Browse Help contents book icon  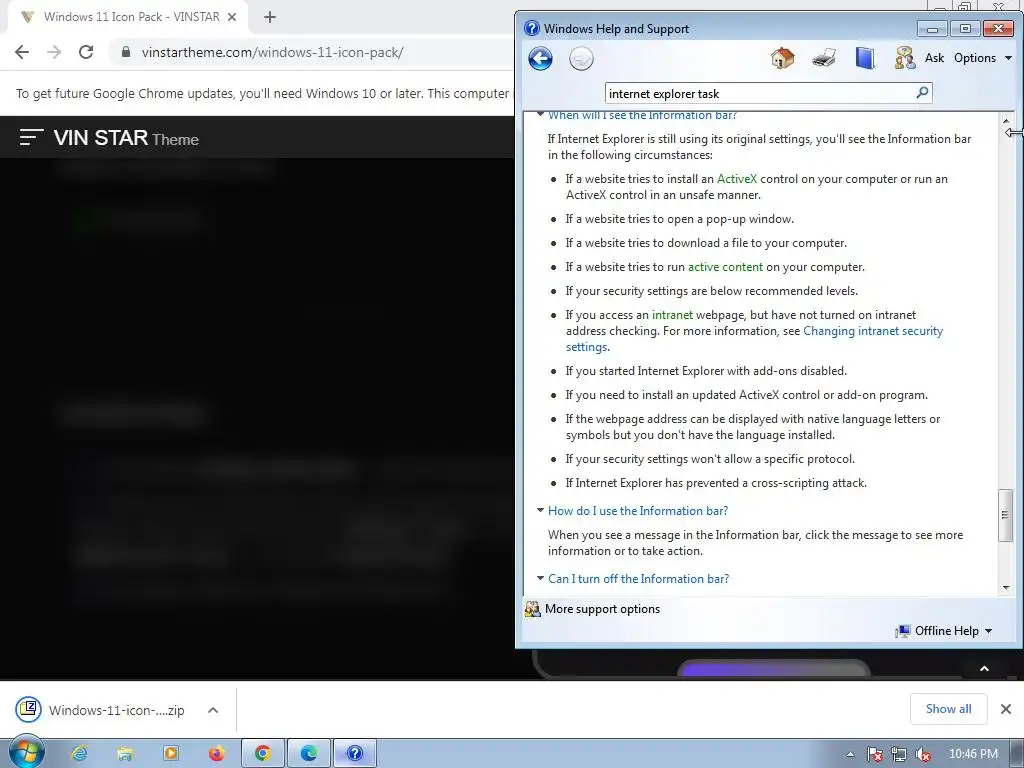point(865,58)
